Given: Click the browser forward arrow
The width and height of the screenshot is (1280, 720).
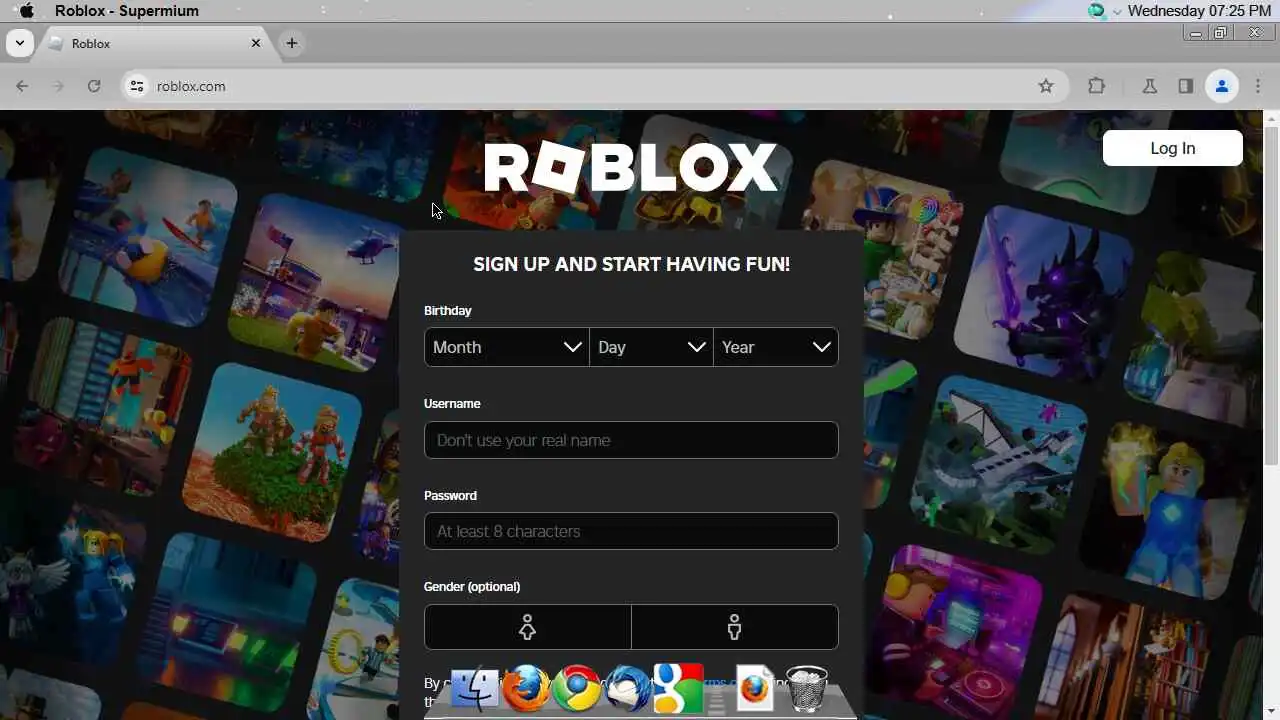Looking at the screenshot, I should point(58,86).
